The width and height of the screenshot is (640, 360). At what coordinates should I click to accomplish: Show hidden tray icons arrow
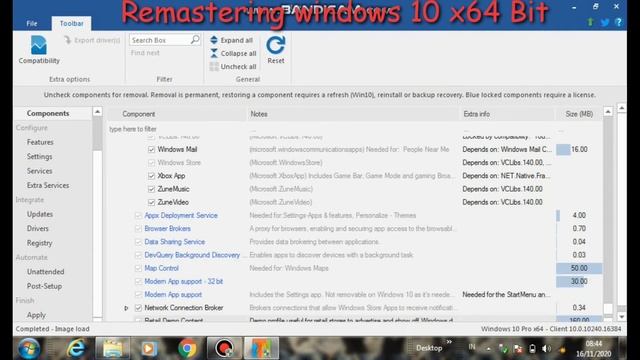coord(488,349)
